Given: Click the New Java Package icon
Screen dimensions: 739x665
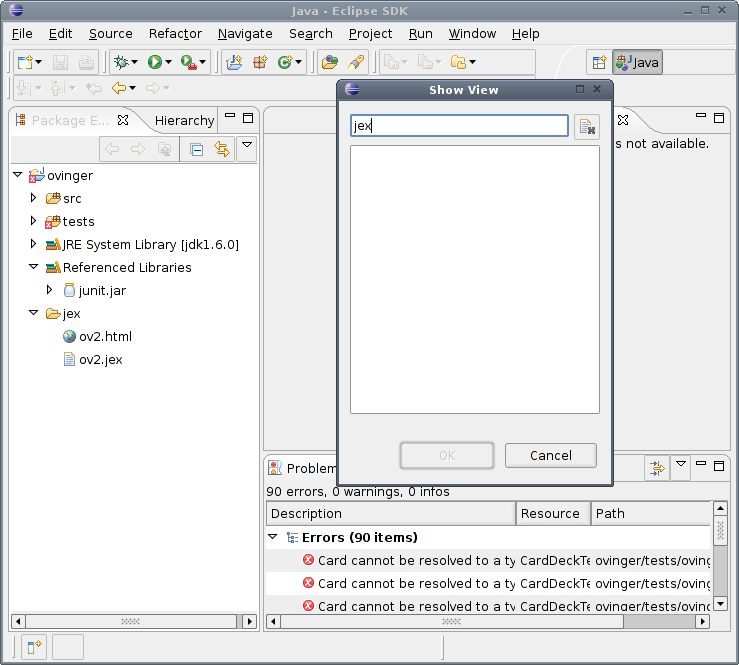Looking at the screenshot, I should coord(260,62).
